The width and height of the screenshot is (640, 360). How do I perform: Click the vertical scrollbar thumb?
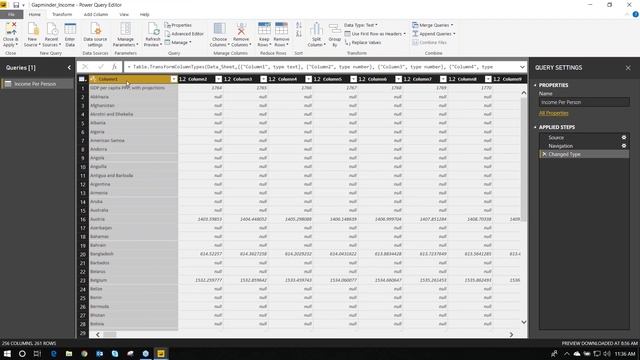coord(524,159)
